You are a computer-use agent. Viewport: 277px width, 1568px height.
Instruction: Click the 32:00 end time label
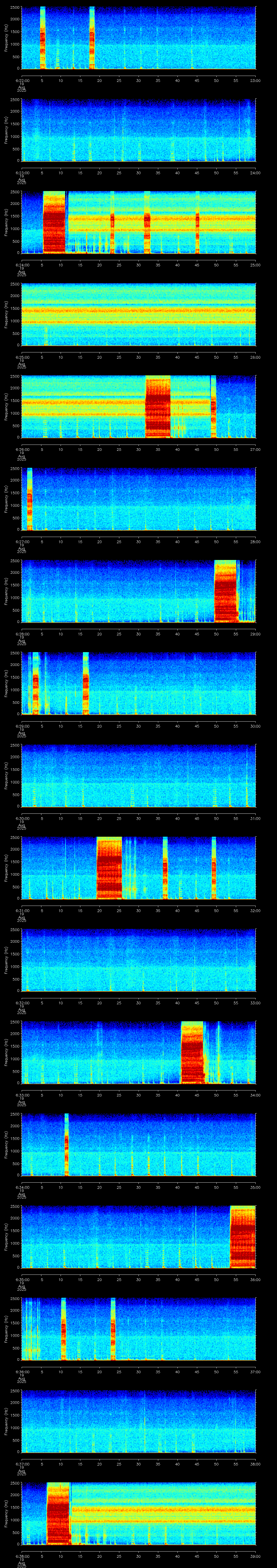(x=255, y=910)
